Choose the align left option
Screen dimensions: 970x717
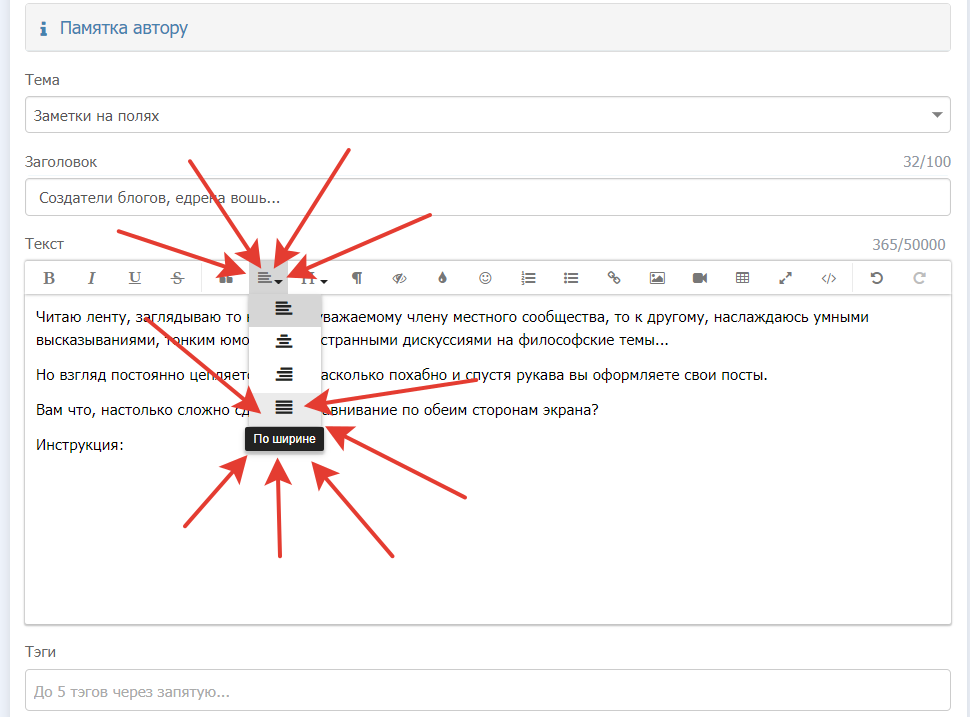pyautogui.click(x=284, y=309)
